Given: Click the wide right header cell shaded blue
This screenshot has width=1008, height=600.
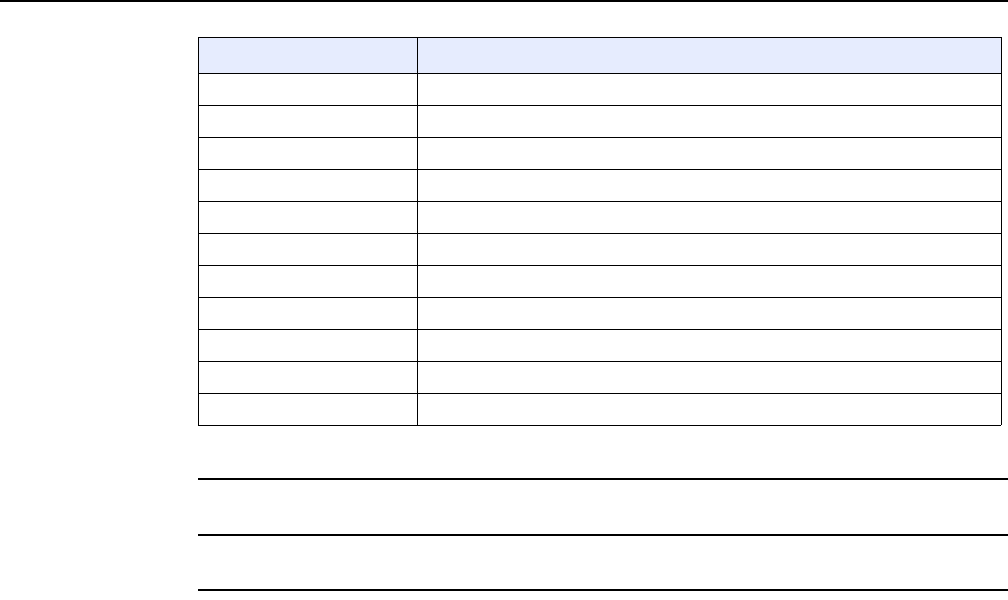Looking at the screenshot, I should (709, 55).
